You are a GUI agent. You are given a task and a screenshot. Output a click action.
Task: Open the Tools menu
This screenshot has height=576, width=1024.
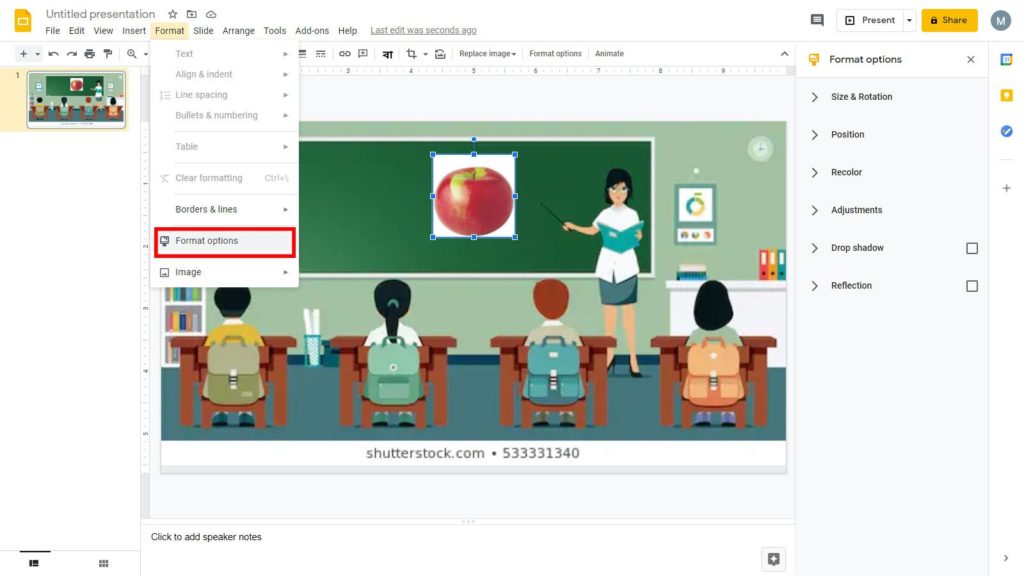(x=275, y=31)
